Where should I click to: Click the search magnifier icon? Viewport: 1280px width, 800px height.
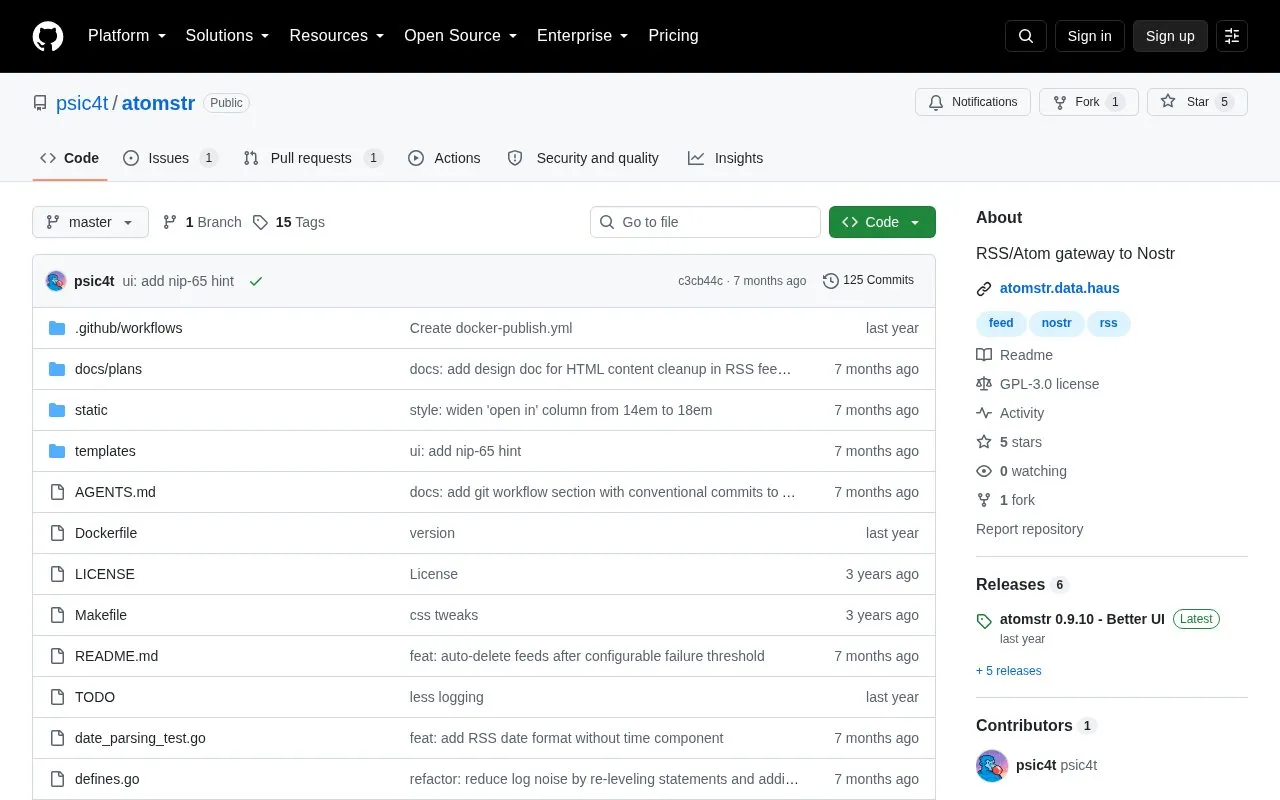1026,36
